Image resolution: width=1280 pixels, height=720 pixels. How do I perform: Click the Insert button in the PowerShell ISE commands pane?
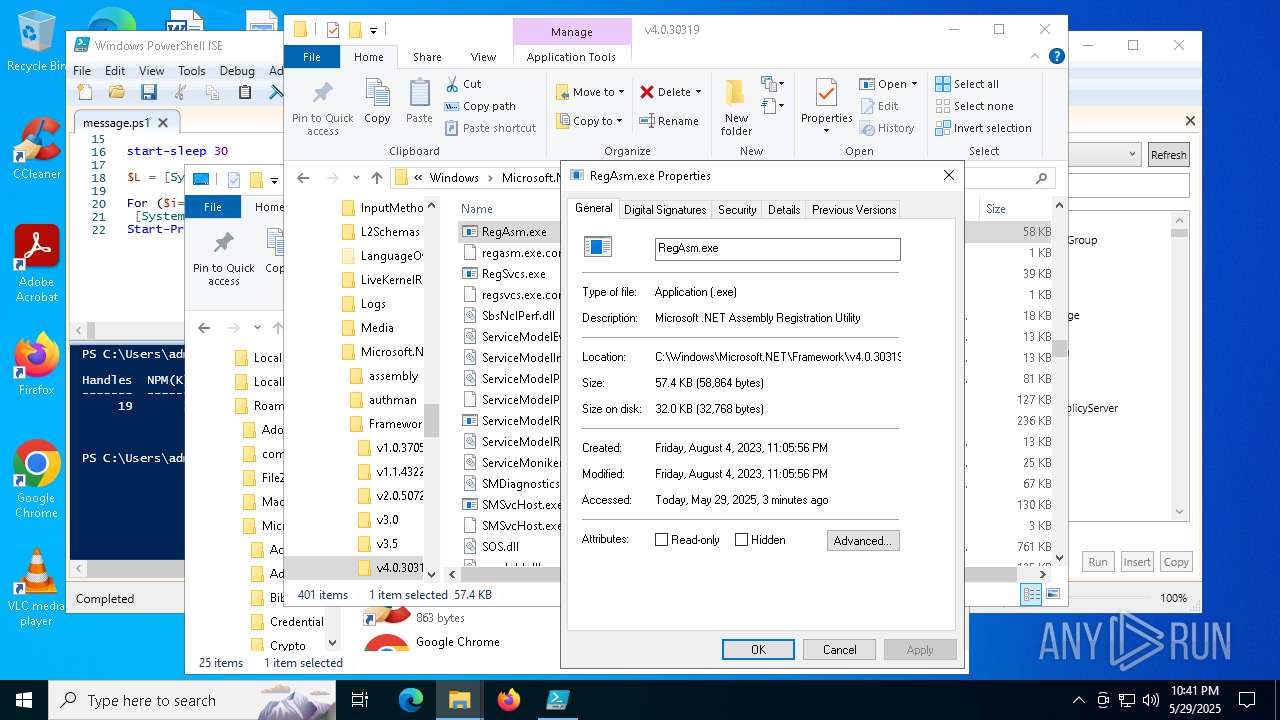pyautogui.click(x=1137, y=562)
